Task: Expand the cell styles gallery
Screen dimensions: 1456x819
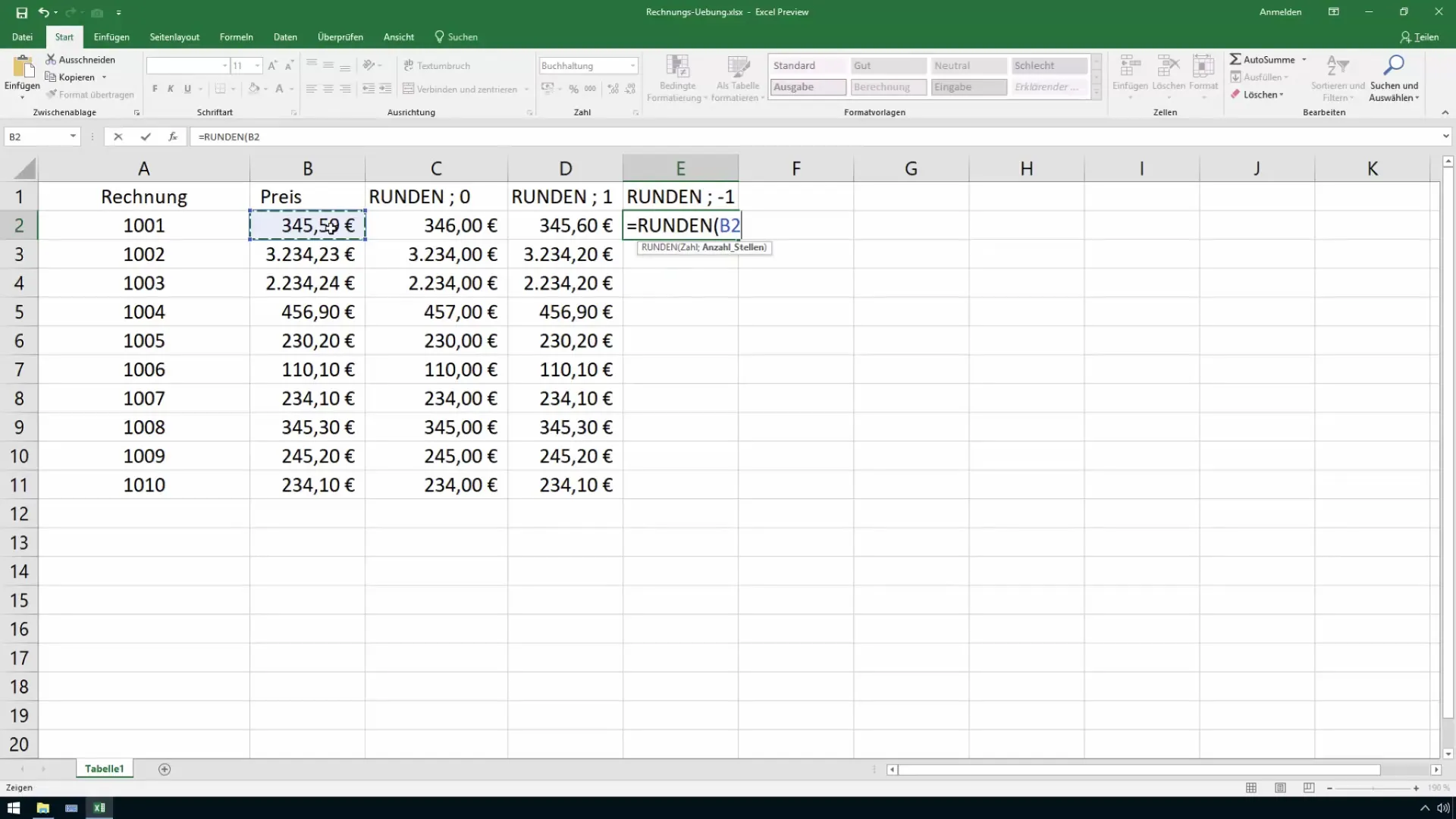Action: (x=1096, y=93)
